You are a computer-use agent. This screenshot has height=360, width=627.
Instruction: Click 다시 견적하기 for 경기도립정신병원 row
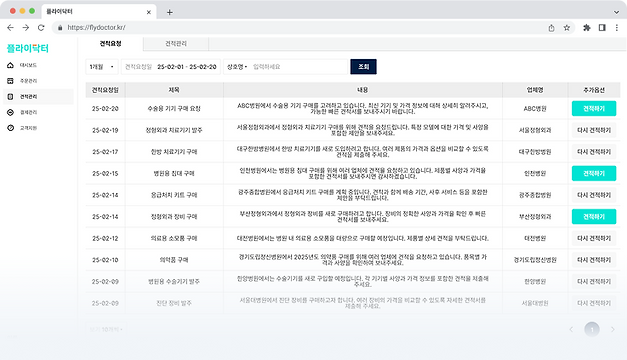(x=594, y=260)
